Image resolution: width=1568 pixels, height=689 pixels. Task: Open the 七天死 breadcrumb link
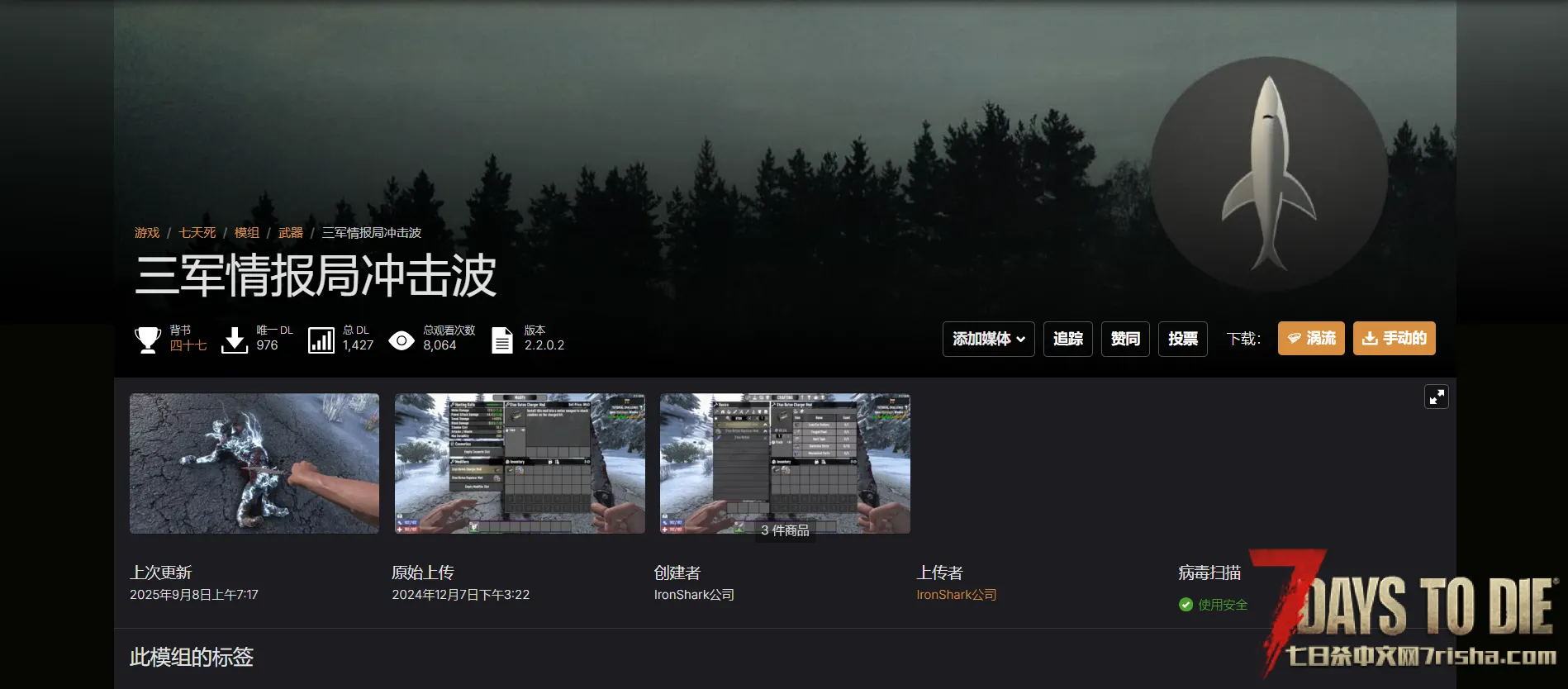pos(197,233)
